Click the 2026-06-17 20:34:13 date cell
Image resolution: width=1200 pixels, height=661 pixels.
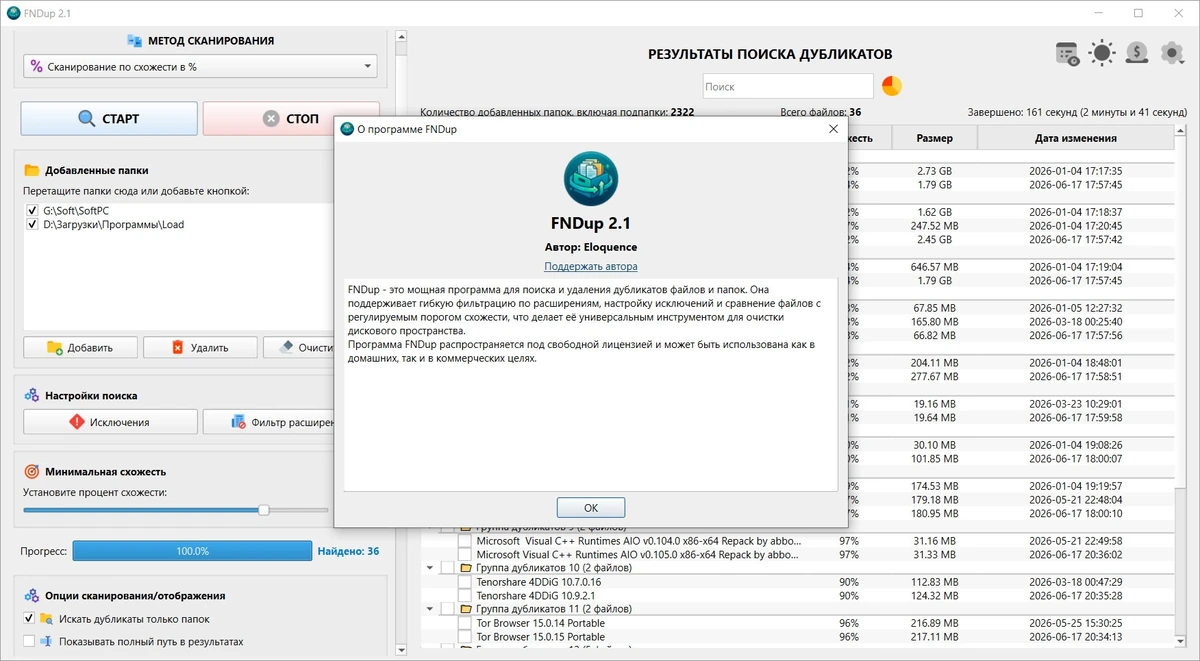[x=1076, y=637]
